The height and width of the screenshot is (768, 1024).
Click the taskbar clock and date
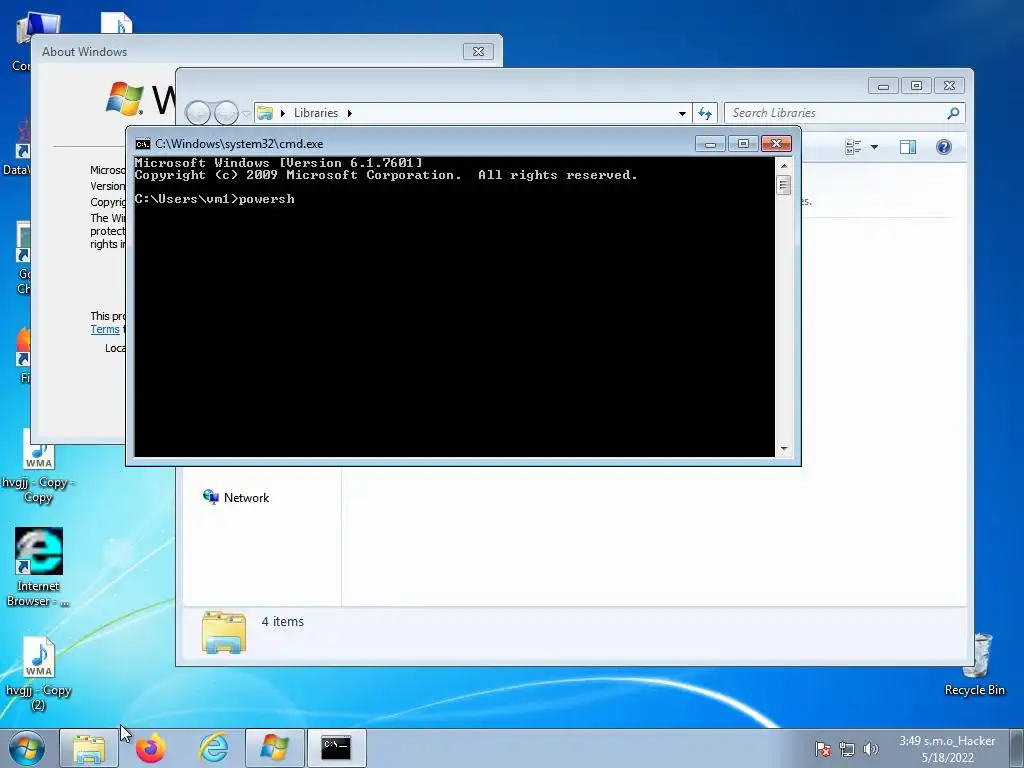pos(947,749)
